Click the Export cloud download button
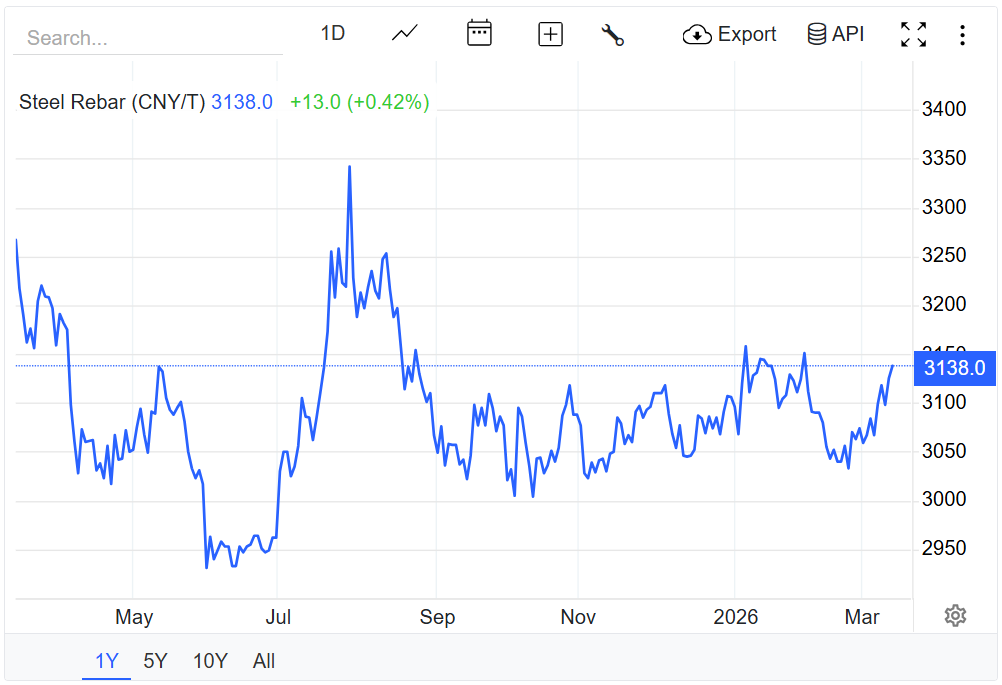1002x685 pixels. pos(729,35)
